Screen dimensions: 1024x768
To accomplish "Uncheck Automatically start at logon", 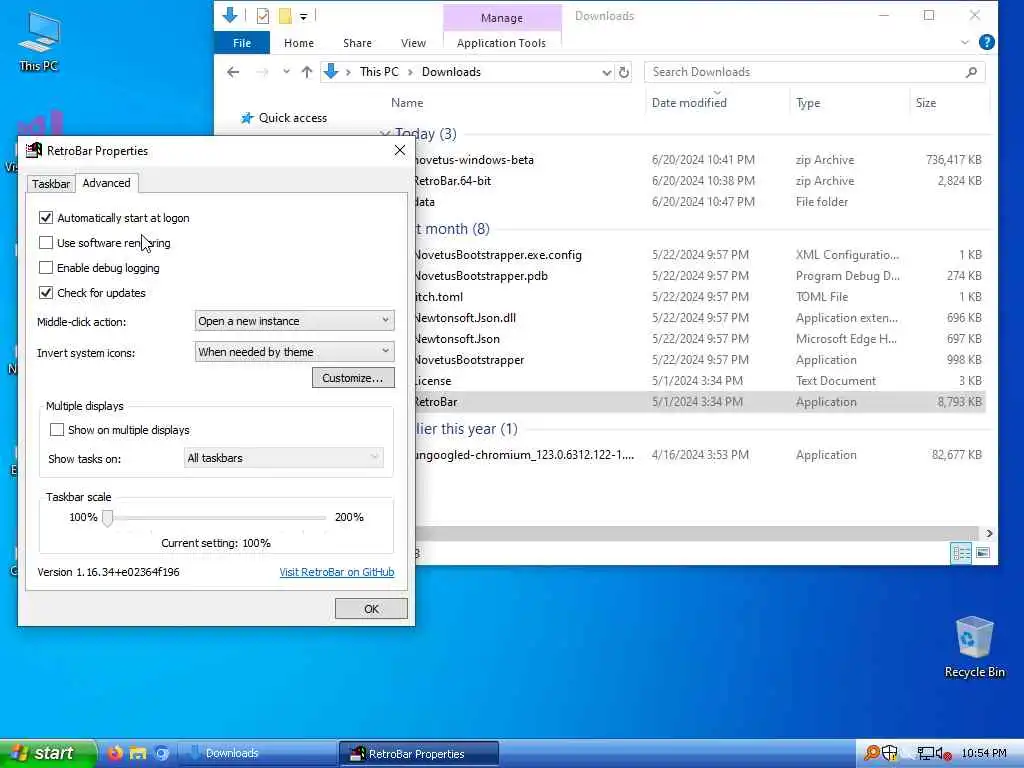I will point(46,217).
